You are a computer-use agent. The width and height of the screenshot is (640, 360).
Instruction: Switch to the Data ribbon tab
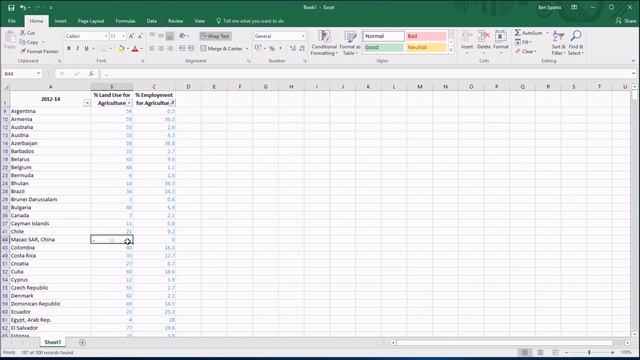(152, 21)
